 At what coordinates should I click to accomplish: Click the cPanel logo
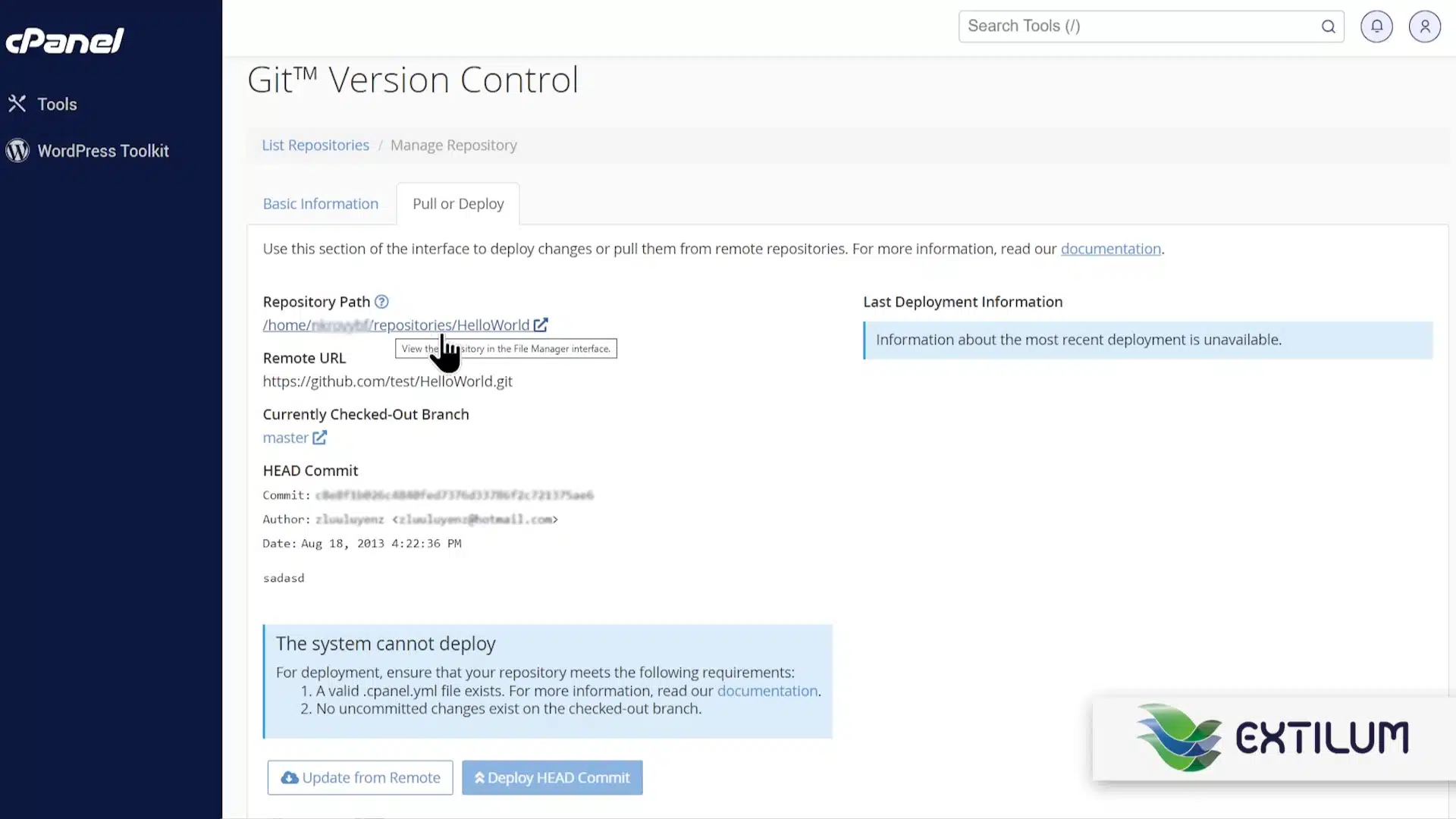[x=64, y=41]
